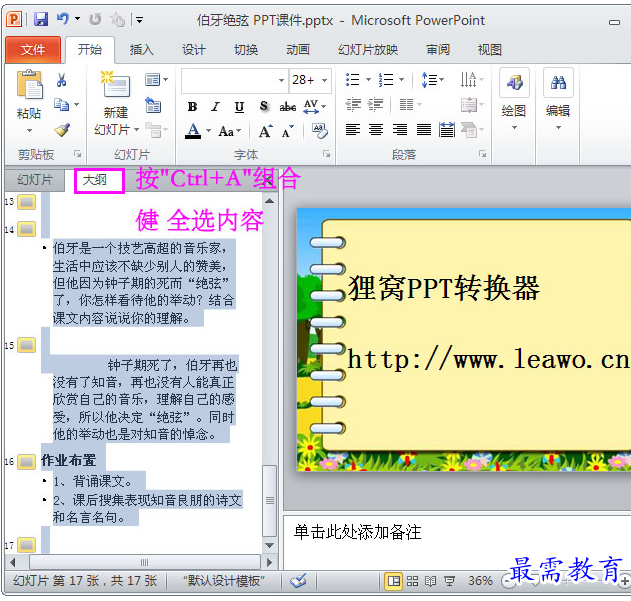Open font color dropdown arrow

click(x=208, y=130)
